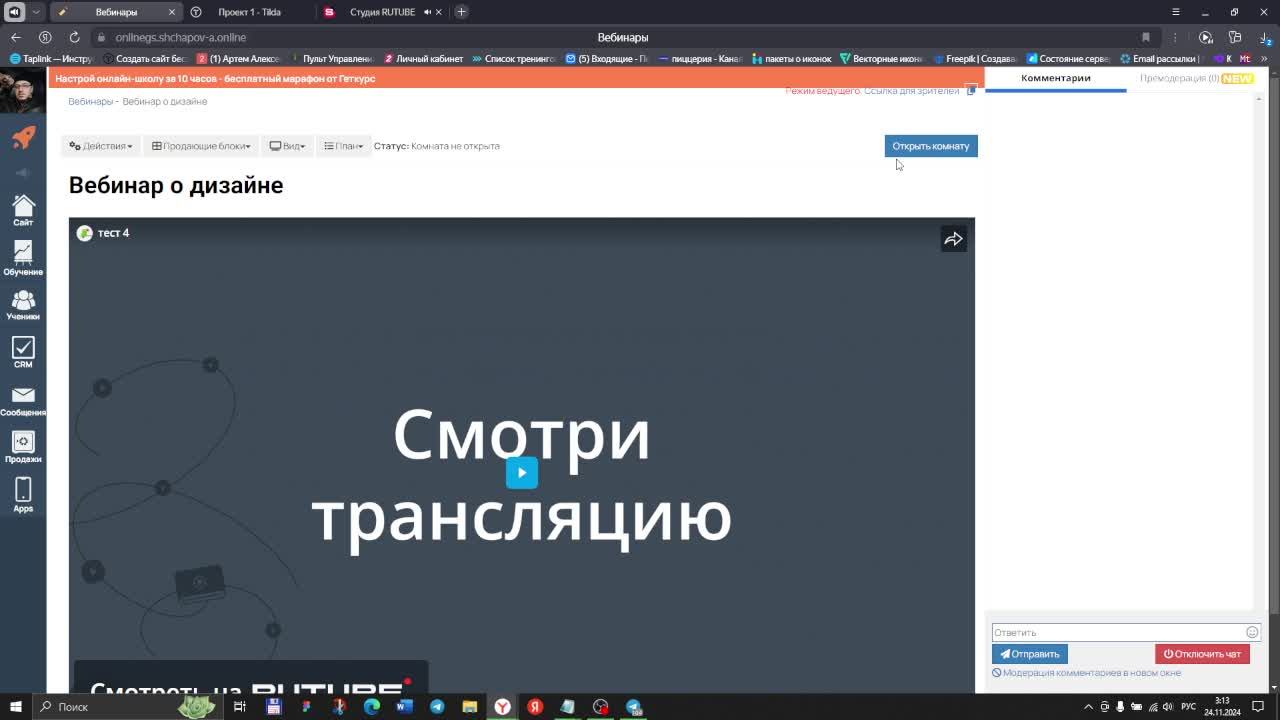
Task: Expand the Действия dropdown
Action: (100, 146)
